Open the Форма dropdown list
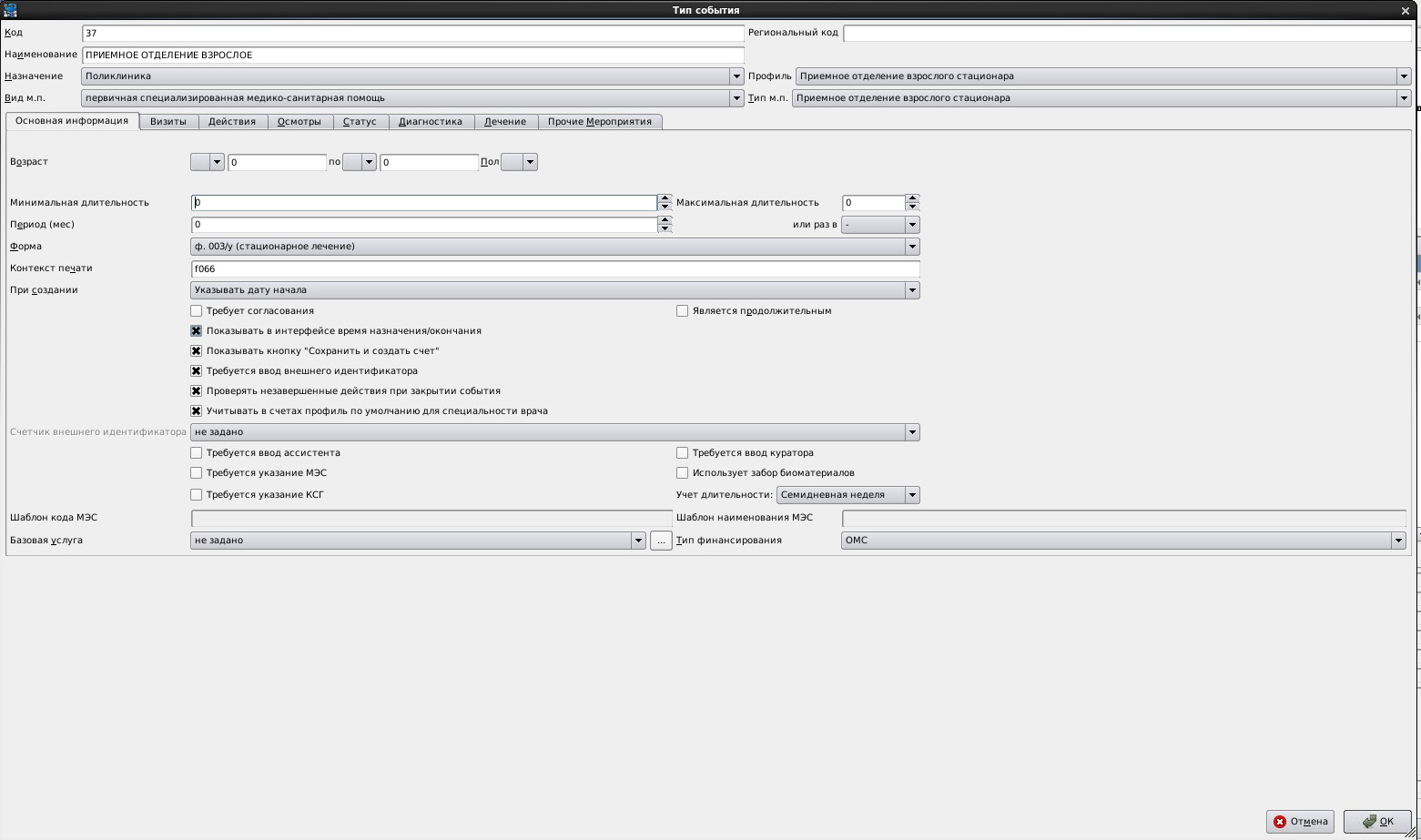The image size is (1421, 840). click(x=911, y=247)
